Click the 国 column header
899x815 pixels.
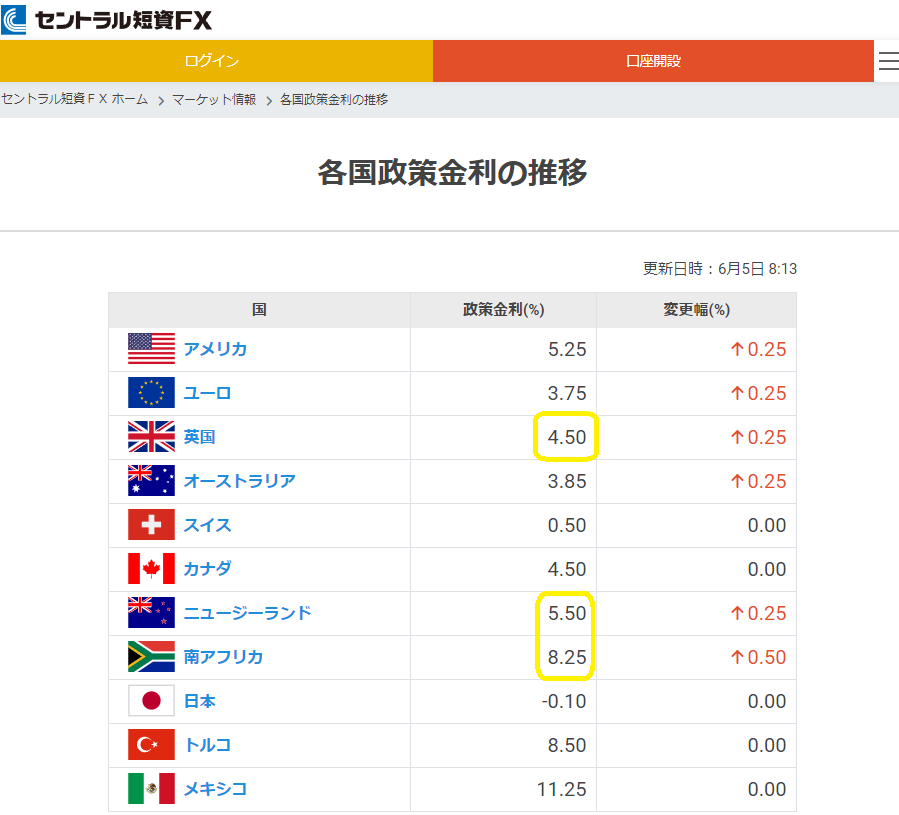click(259, 310)
